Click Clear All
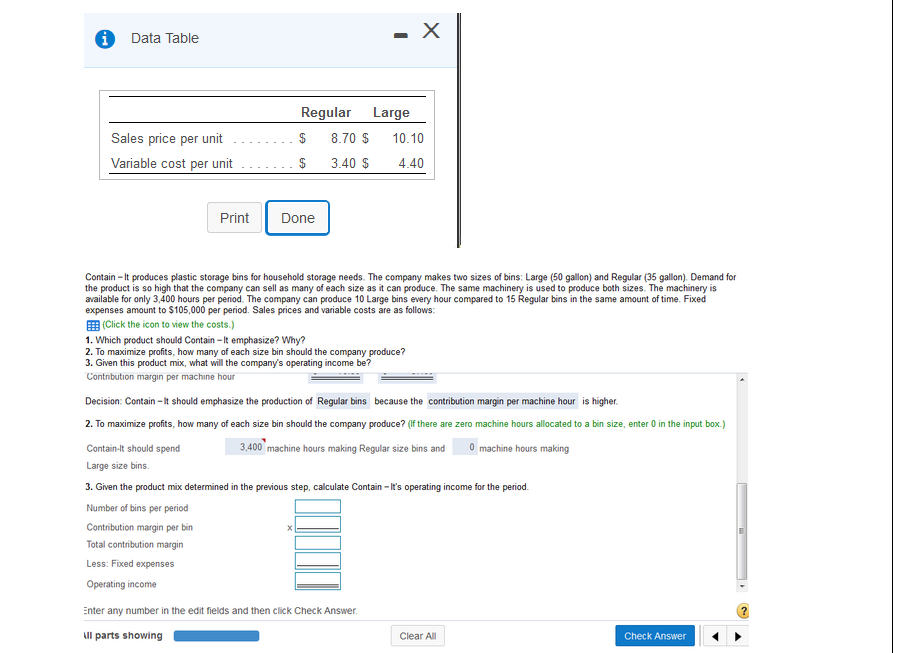 tap(417, 635)
